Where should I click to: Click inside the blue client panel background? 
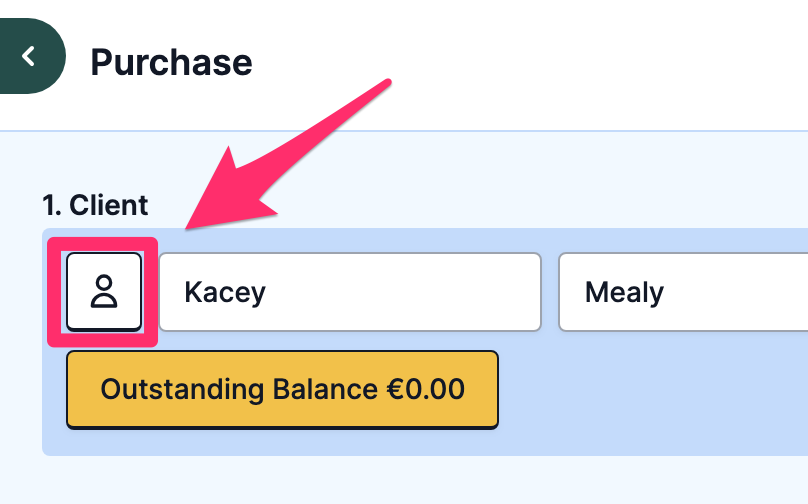tap(644, 402)
